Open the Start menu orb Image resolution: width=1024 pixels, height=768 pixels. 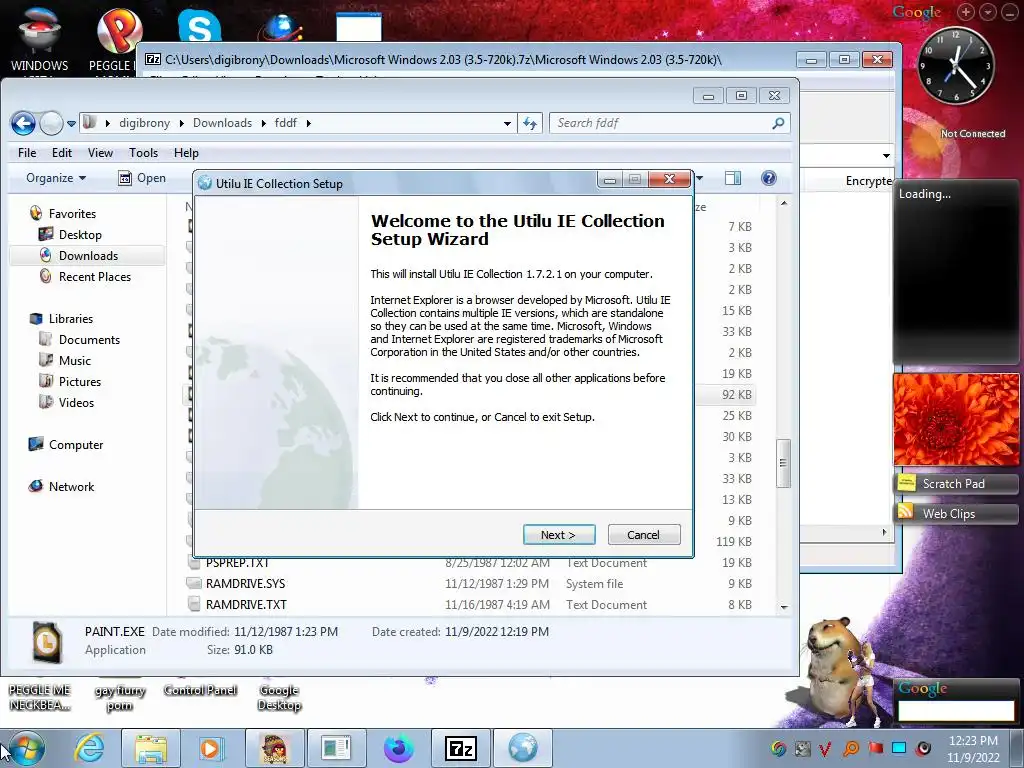[27, 748]
